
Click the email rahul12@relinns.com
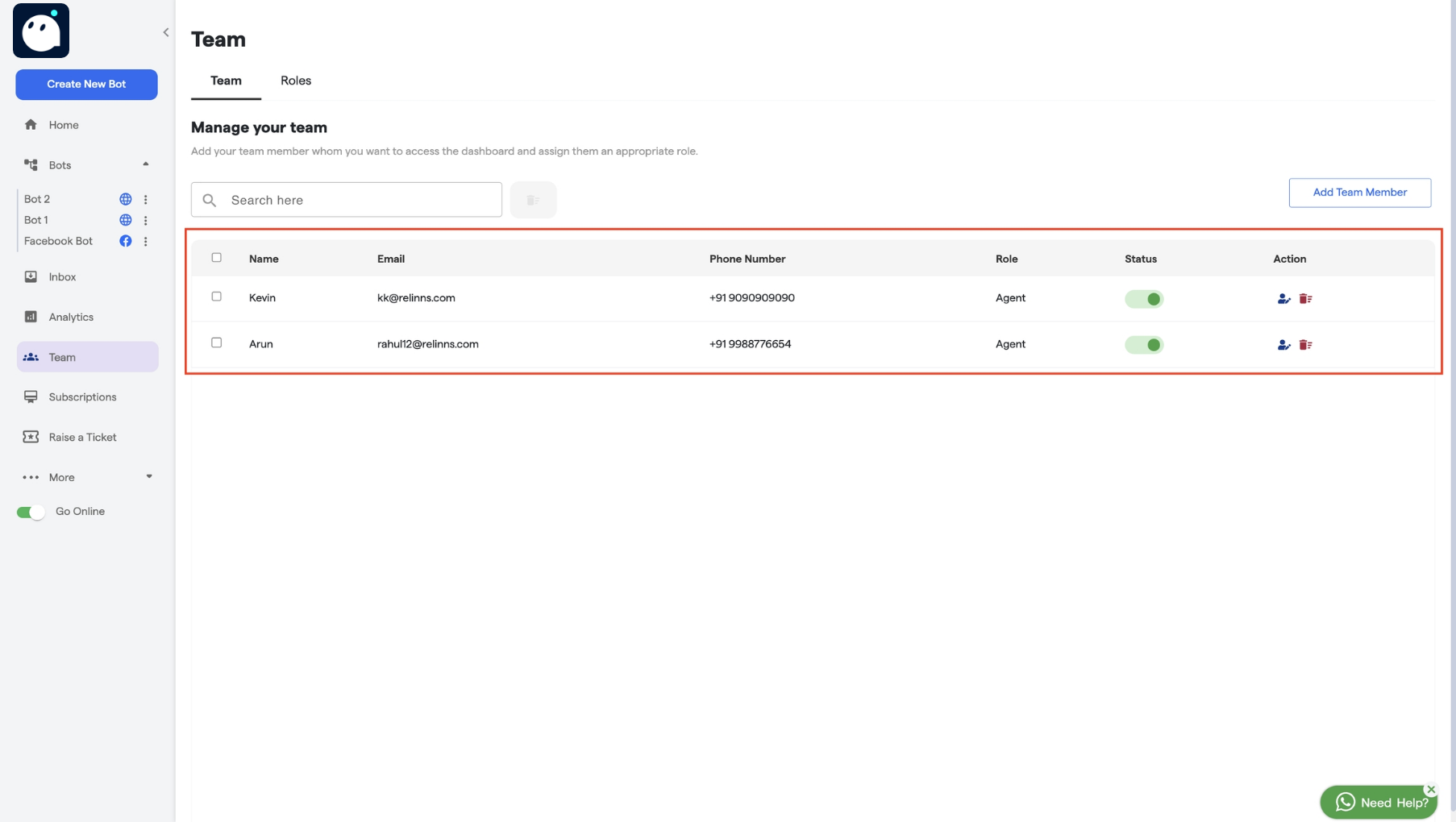tap(427, 344)
